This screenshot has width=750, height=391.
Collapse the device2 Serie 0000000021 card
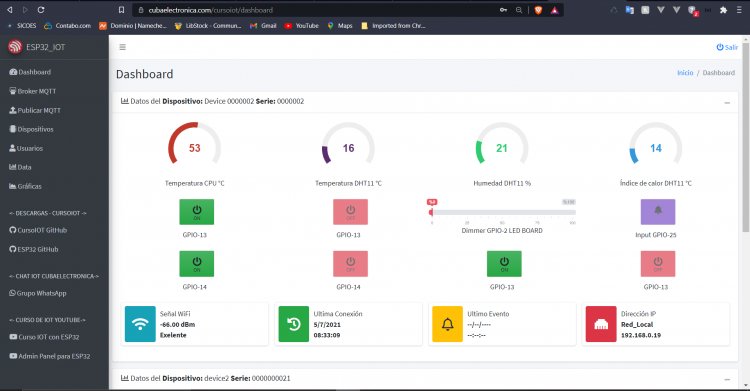pyautogui.click(x=727, y=379)
